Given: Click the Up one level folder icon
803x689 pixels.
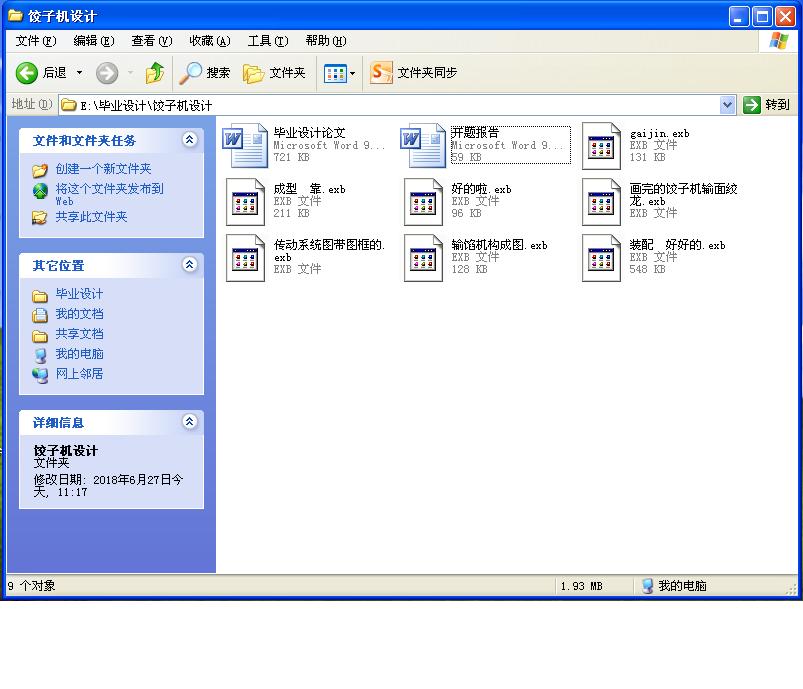Looking at the screenshot, I should (155, 73).
